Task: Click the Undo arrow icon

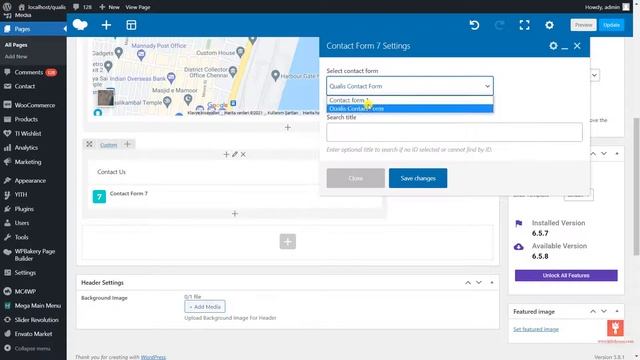Action: tap(474, 25)
